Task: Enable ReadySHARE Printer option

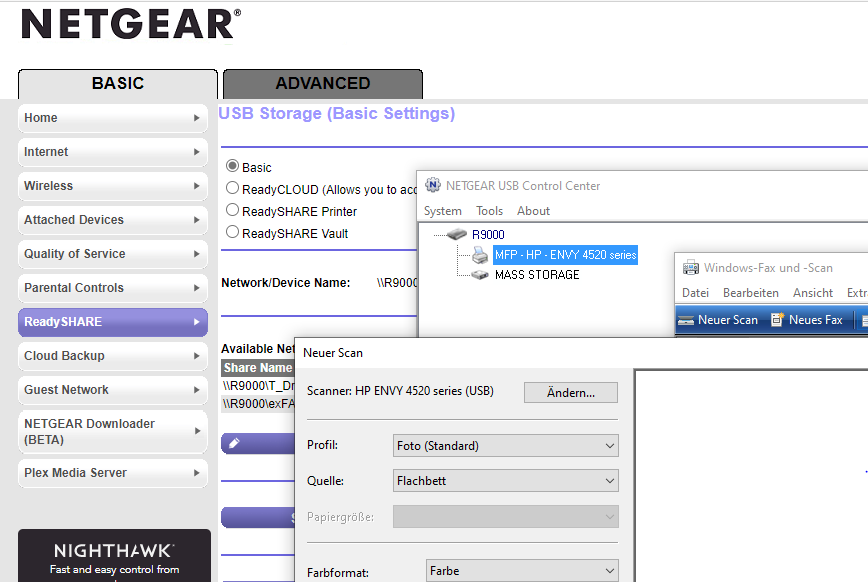Action: coord(232,211)
